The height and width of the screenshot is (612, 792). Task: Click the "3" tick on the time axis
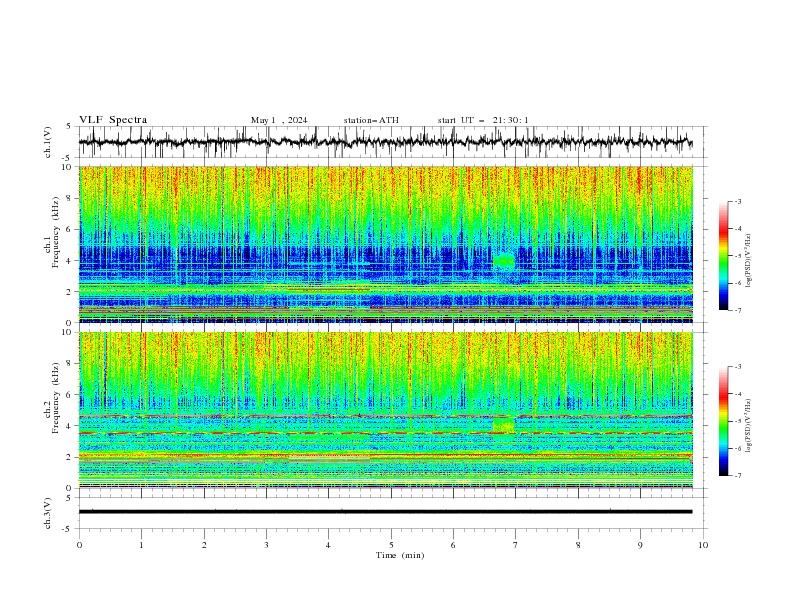(x=266, y=545)
